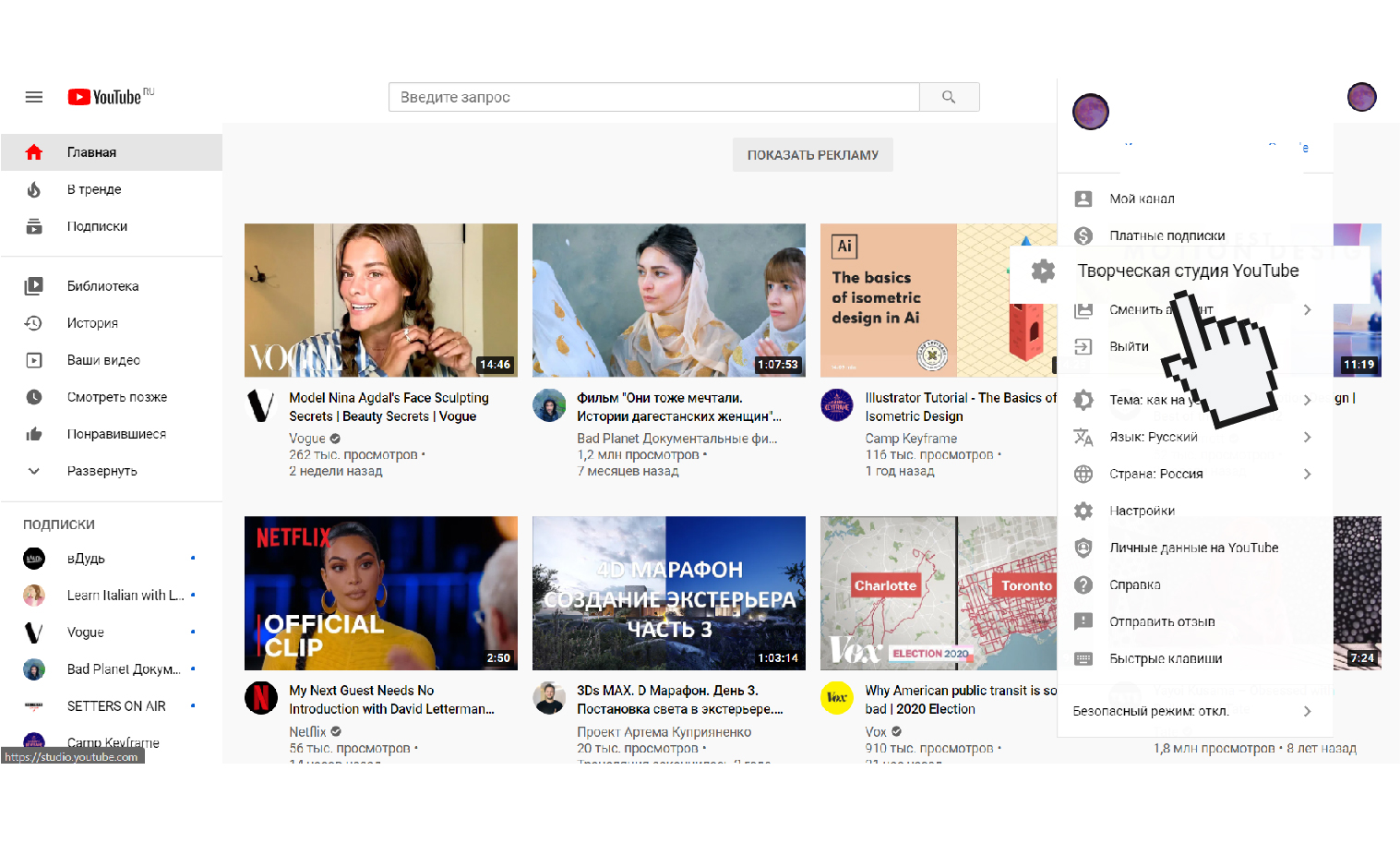Choose Выйти to sign out
The width and height of the screenshot is (1400, 867).
click(1129, 346)
